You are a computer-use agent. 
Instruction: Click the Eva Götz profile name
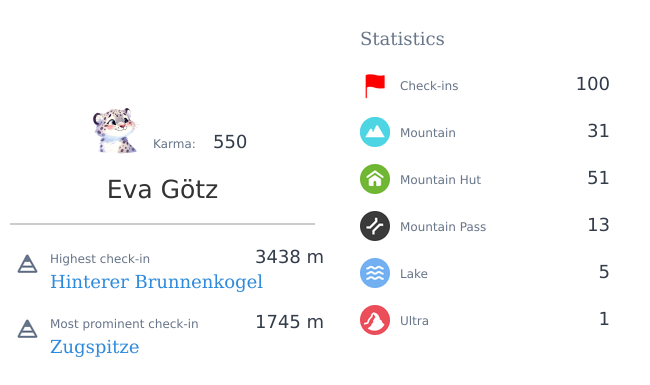pos(162,189)
